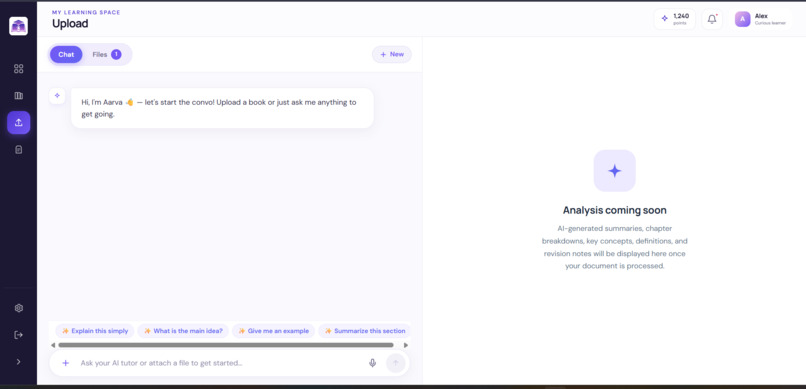Open settings gear in sidebar
This screenshot has height=389, width=806.
click(19, 308)
